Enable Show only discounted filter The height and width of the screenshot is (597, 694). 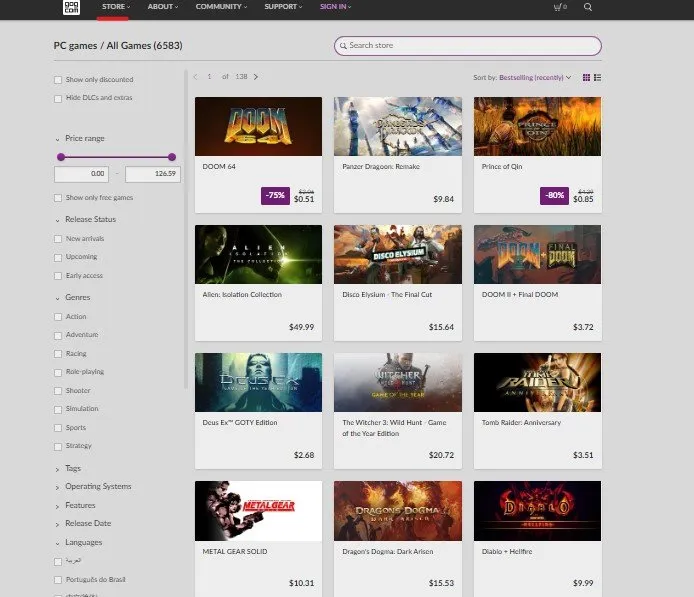pos(58,80)
